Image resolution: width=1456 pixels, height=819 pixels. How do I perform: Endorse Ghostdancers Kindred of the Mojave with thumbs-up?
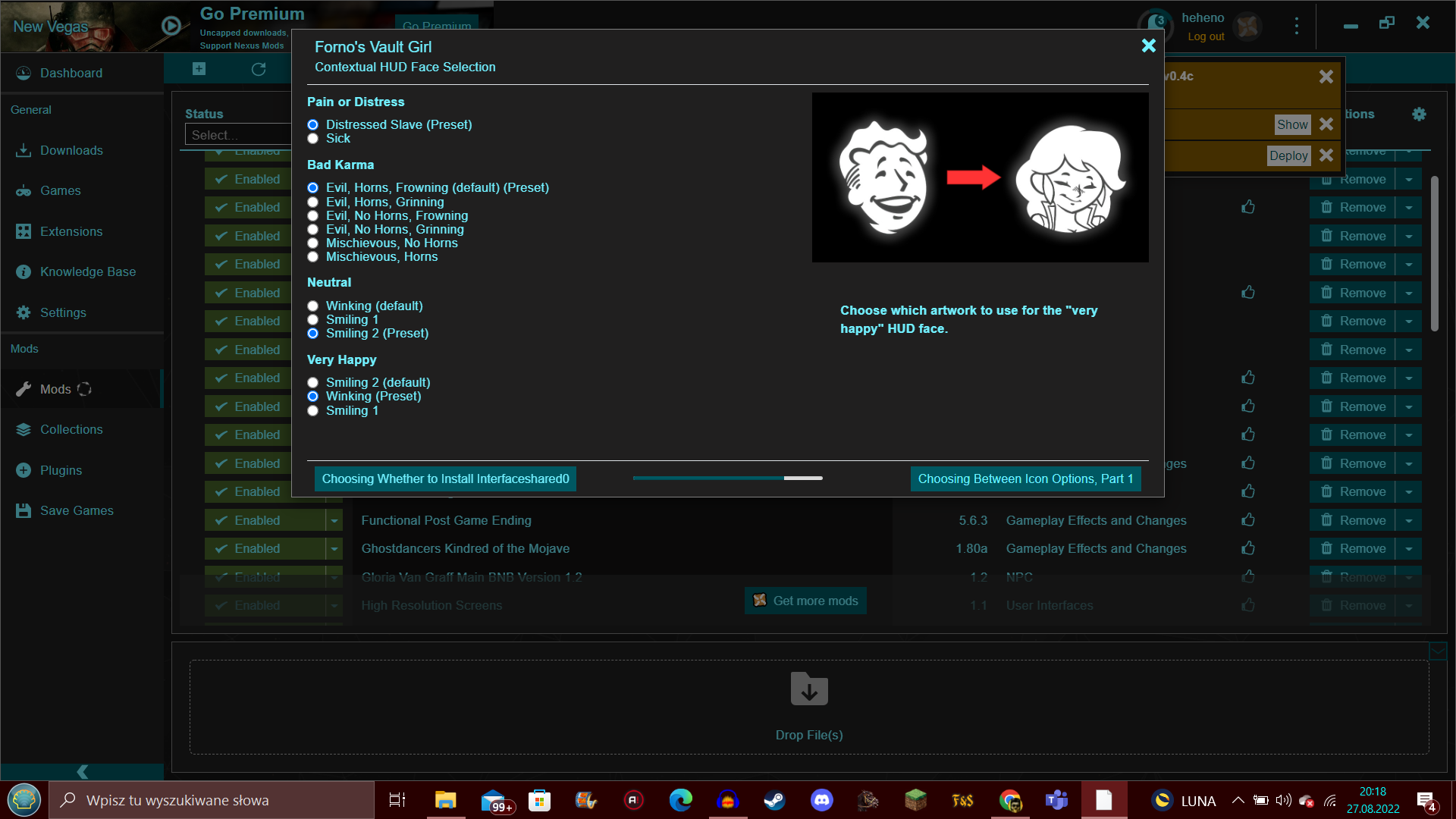tap(1248, 548)
